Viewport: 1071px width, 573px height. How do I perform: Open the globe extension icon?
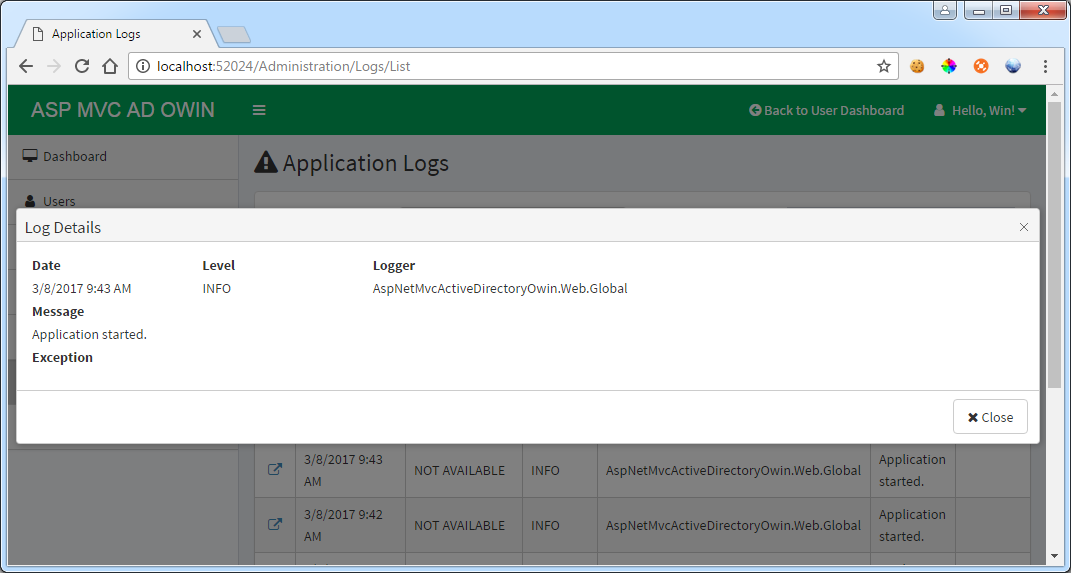tap(1013, 66)
